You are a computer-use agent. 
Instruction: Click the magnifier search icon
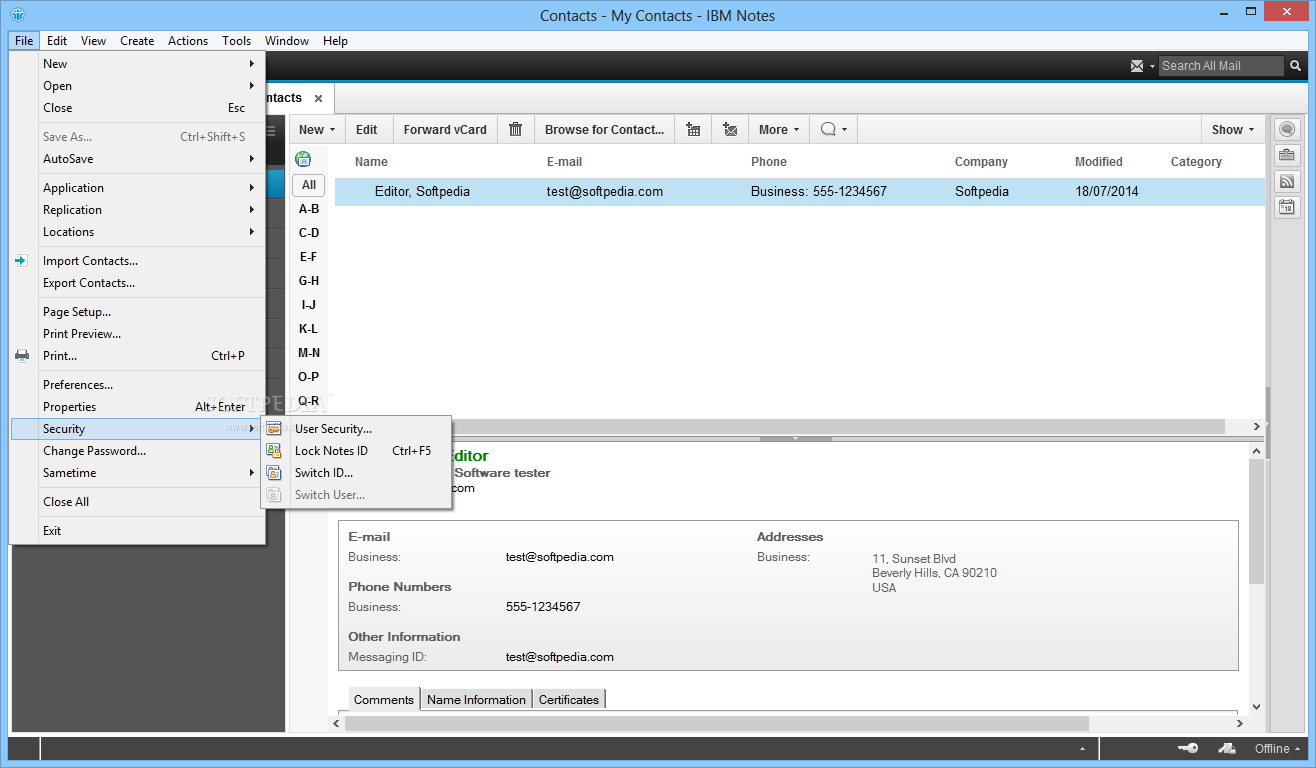click(x=1296, y=66)
